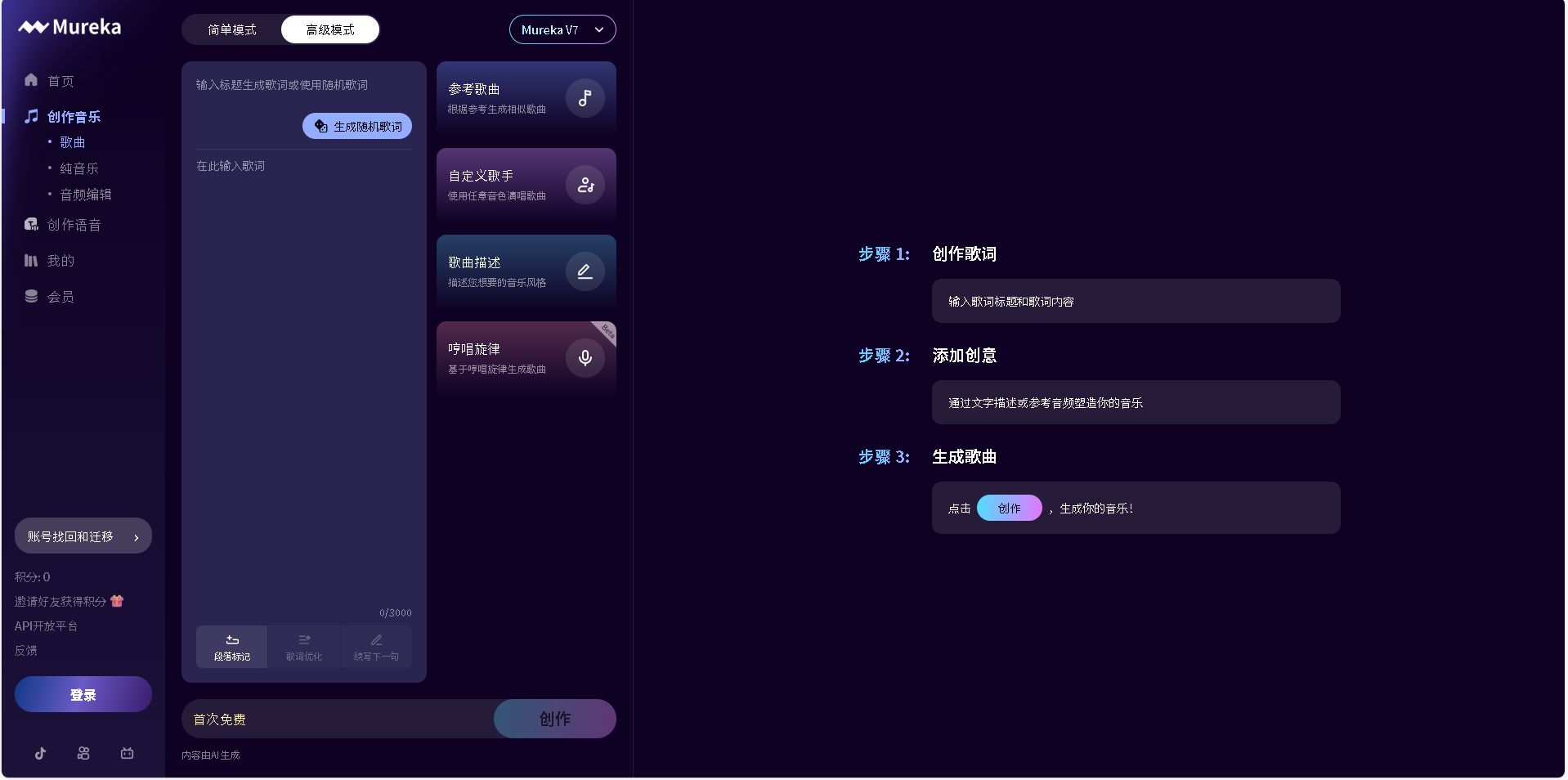The width and height of the screenshot is (1568, 780).
Task: Switch to 简单模式 simple mode
Action: point(231,29)
